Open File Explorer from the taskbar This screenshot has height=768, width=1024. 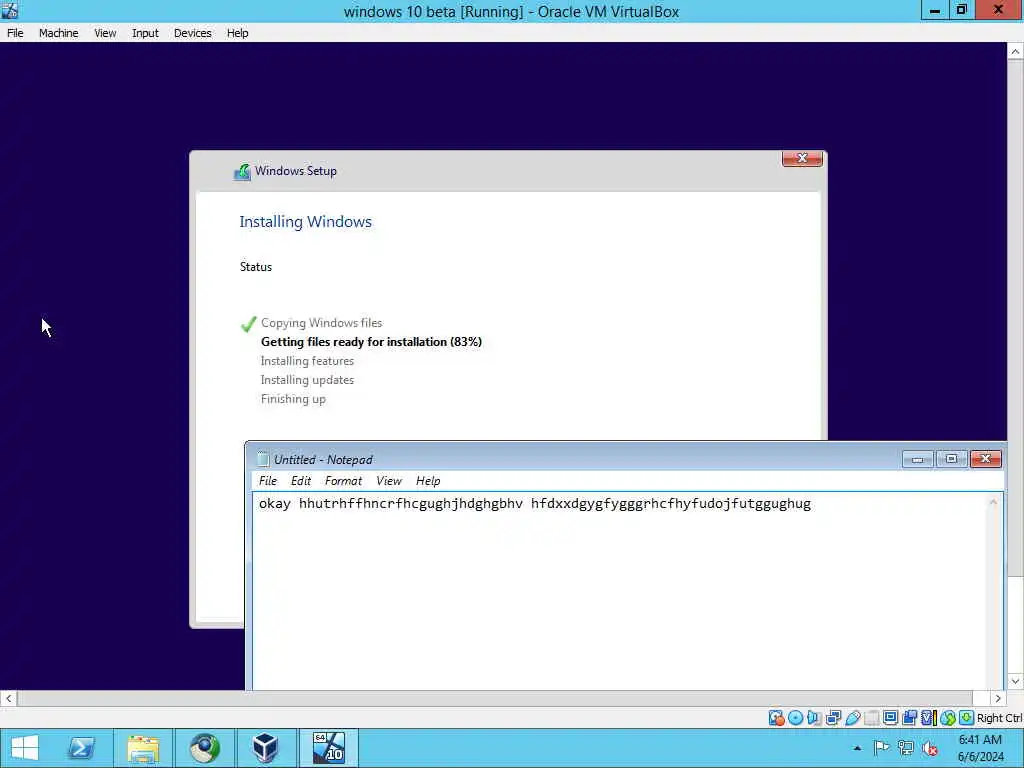143,748
